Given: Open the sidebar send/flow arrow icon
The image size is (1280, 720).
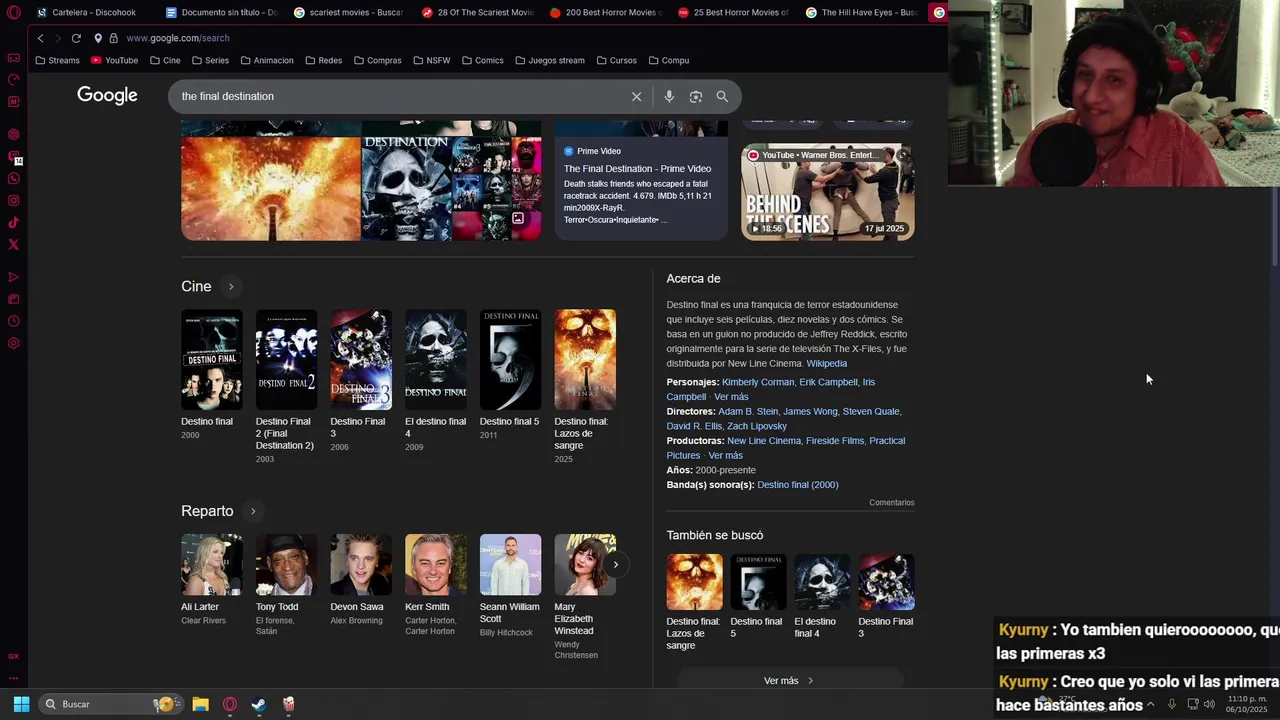Looking at the screenshot, I should coord(13,277).
